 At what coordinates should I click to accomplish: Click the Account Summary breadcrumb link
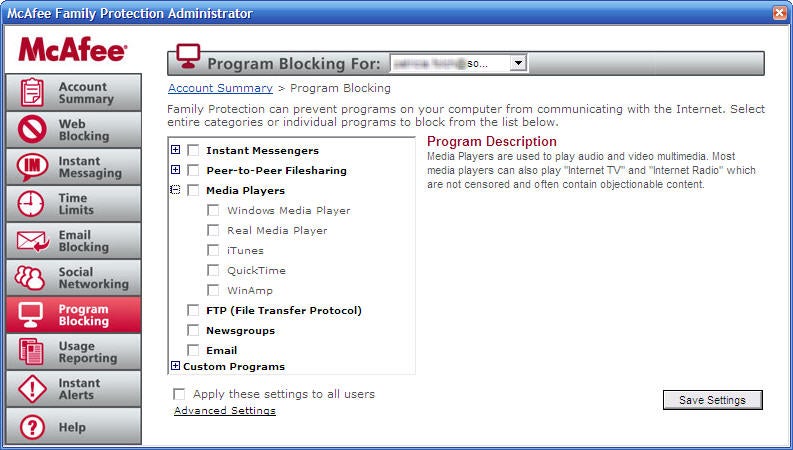[221, 88]
